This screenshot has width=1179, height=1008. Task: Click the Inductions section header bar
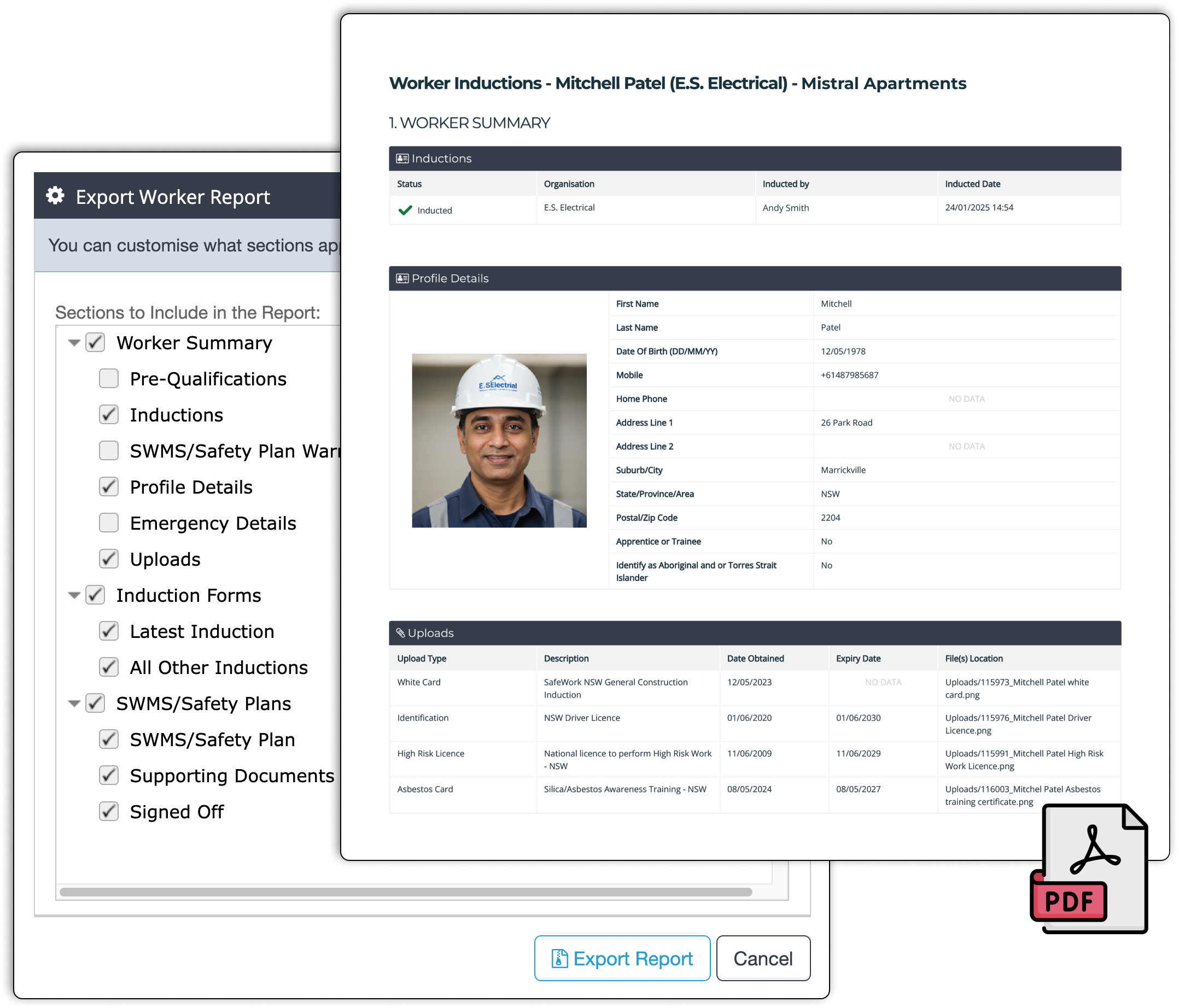point(755,159)
